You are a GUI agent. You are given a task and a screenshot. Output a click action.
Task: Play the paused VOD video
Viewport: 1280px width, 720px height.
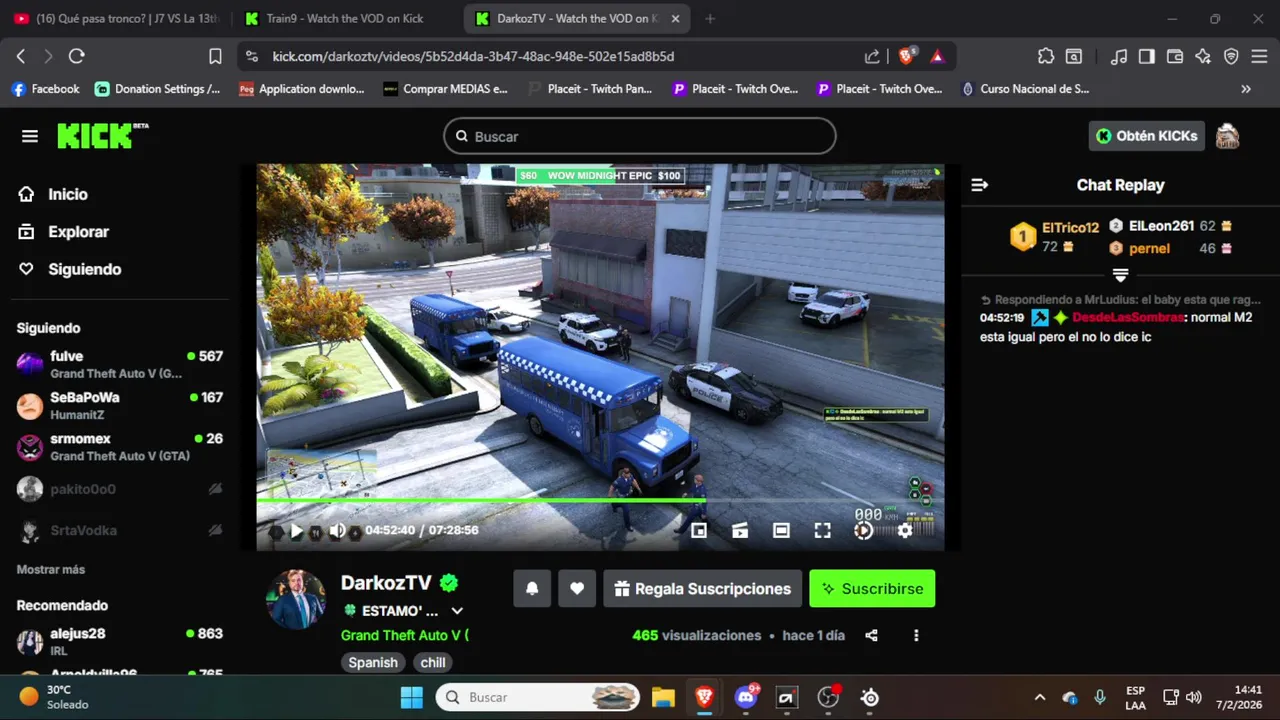click(296, 531)
